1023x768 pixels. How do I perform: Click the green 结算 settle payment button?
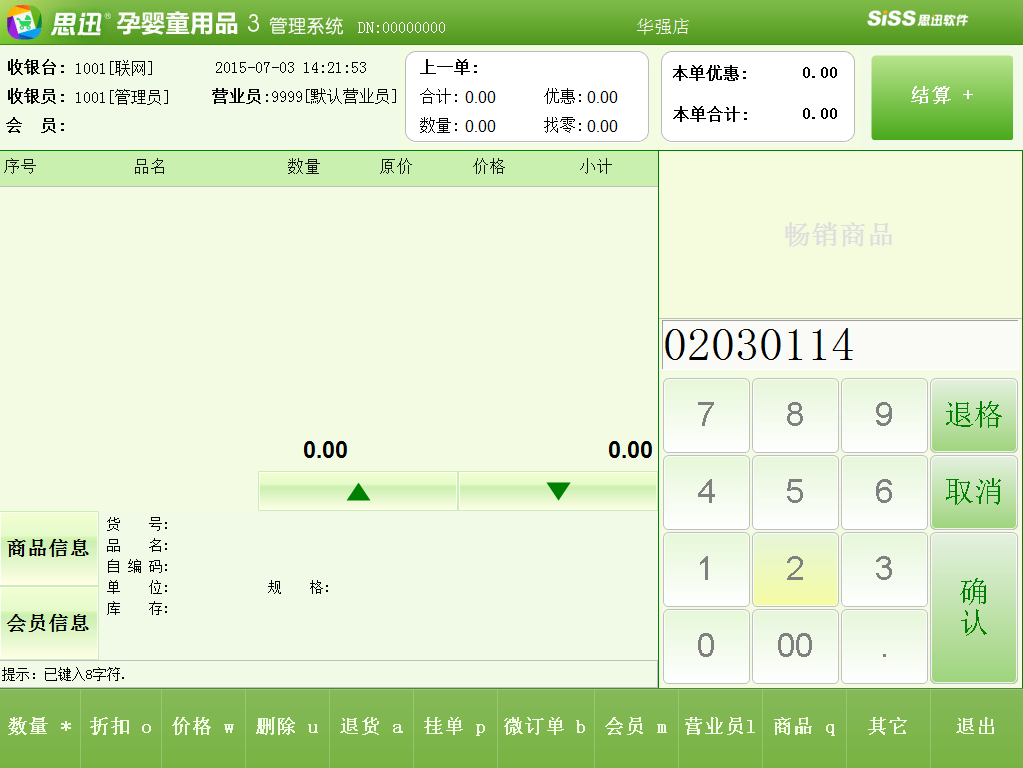tap(941, 96)
